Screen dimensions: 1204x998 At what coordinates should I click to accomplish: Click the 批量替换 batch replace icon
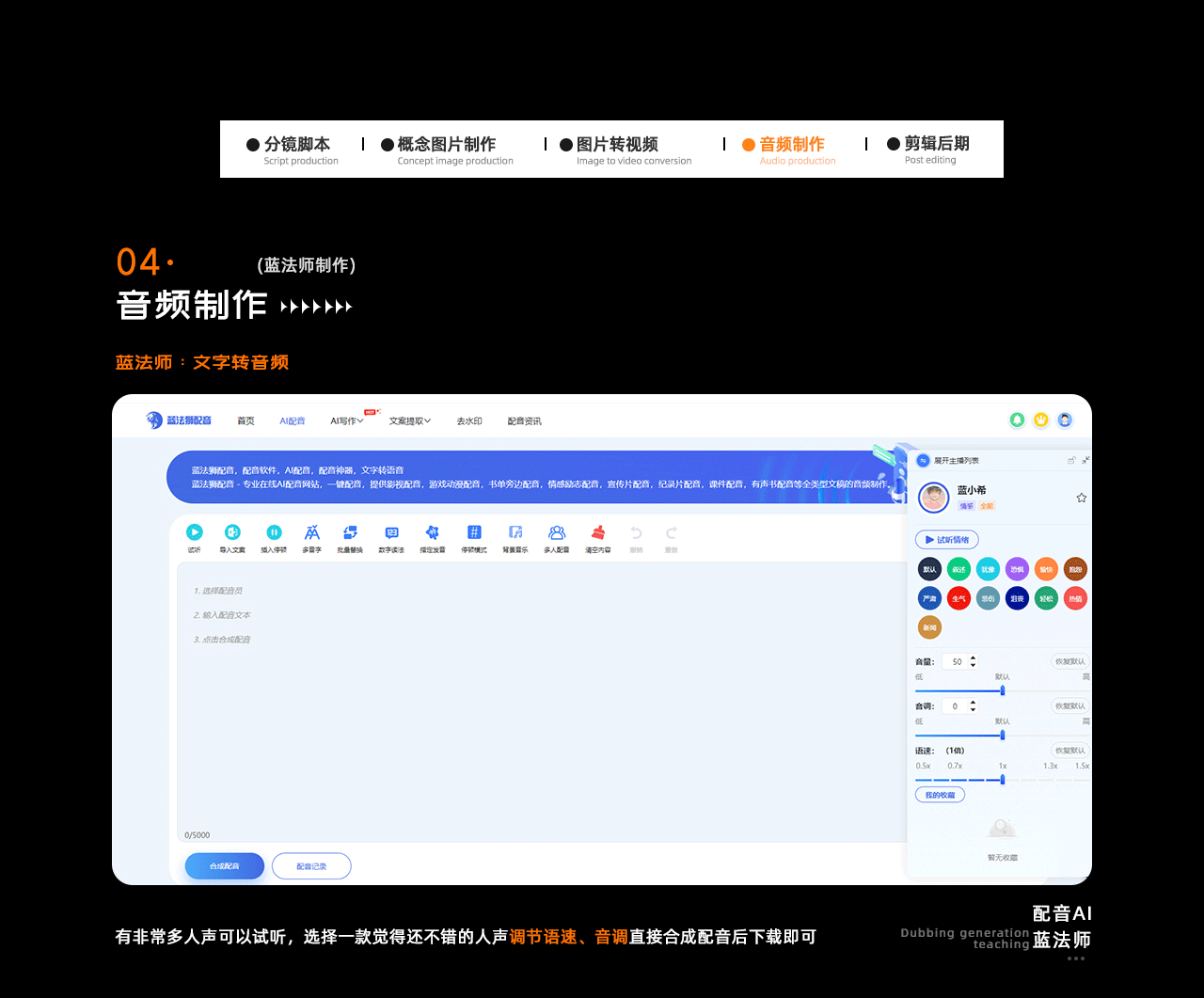click(x=350, y=532)
